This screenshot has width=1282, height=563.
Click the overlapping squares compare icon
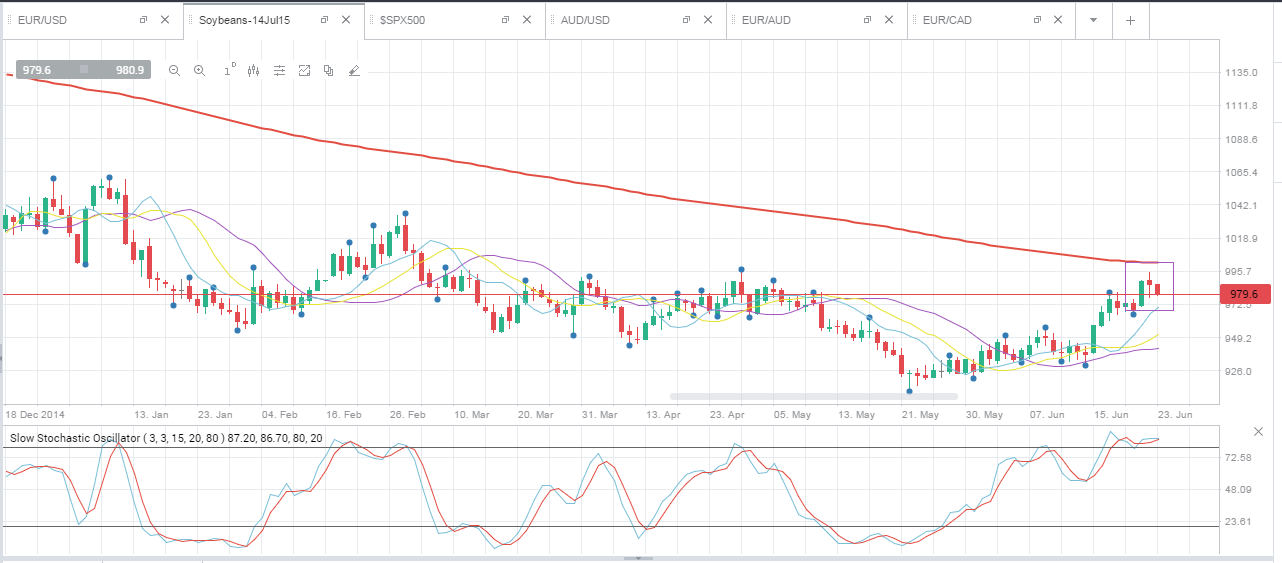point(328,70)
